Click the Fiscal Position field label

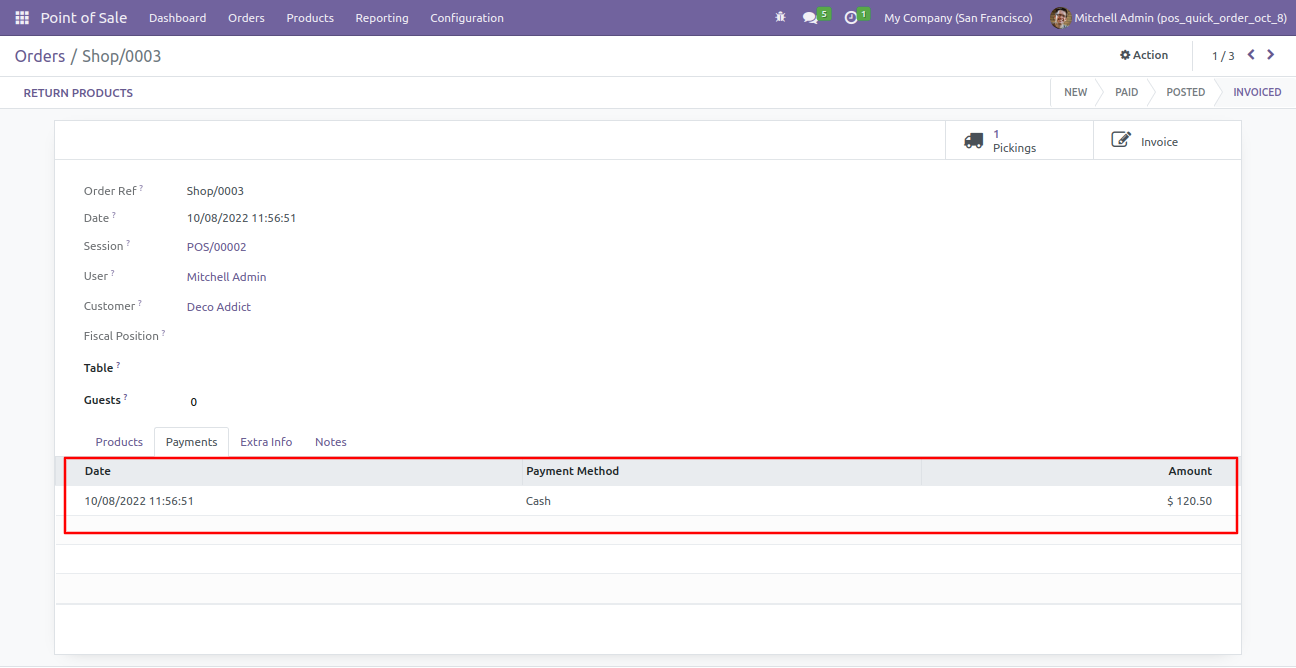(x=121, y=336)
